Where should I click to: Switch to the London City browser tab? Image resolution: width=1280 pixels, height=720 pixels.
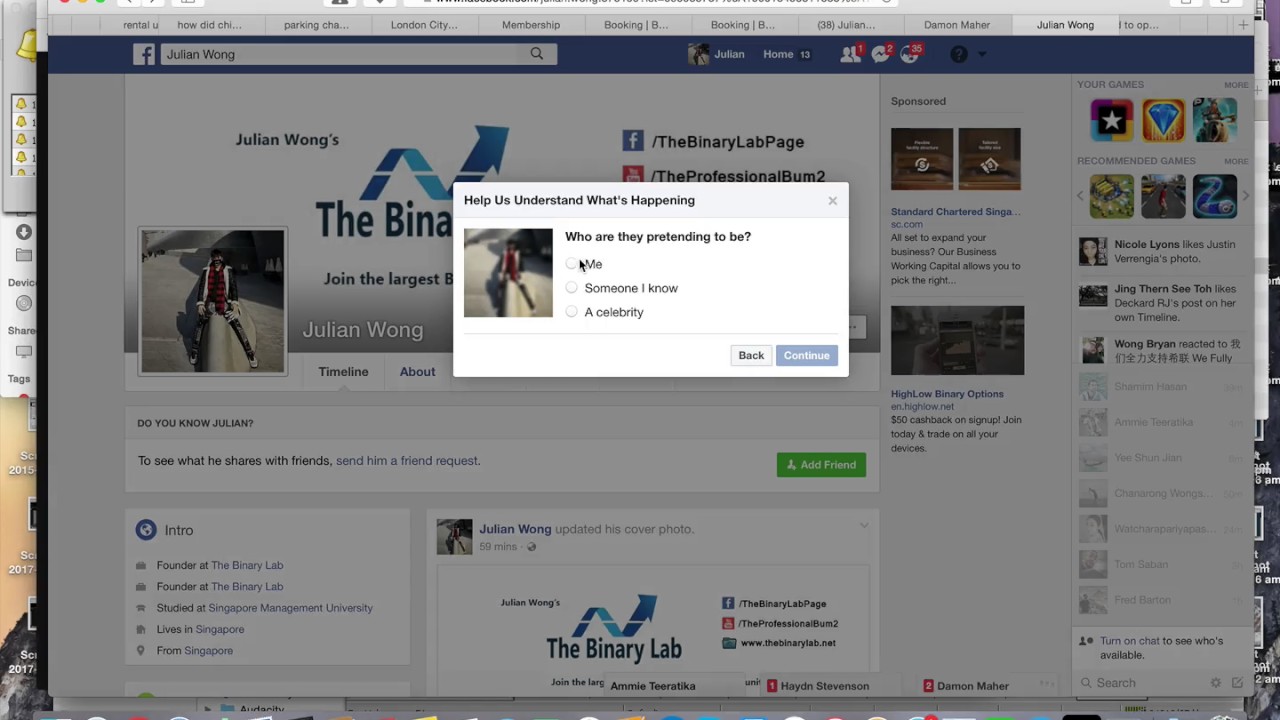[x=424, y=25]
